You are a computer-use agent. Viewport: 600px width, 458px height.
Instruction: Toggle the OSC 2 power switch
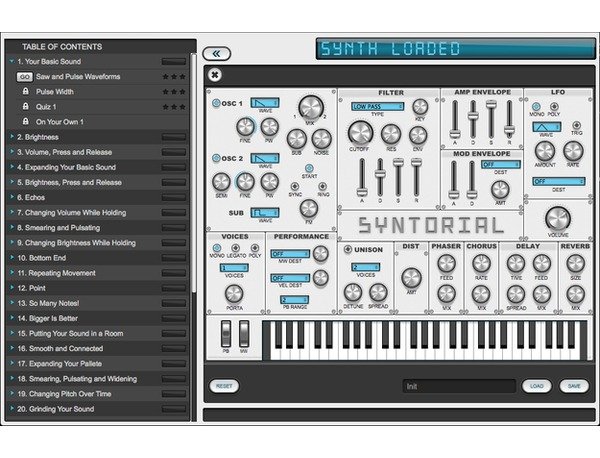tap(214, 158)
